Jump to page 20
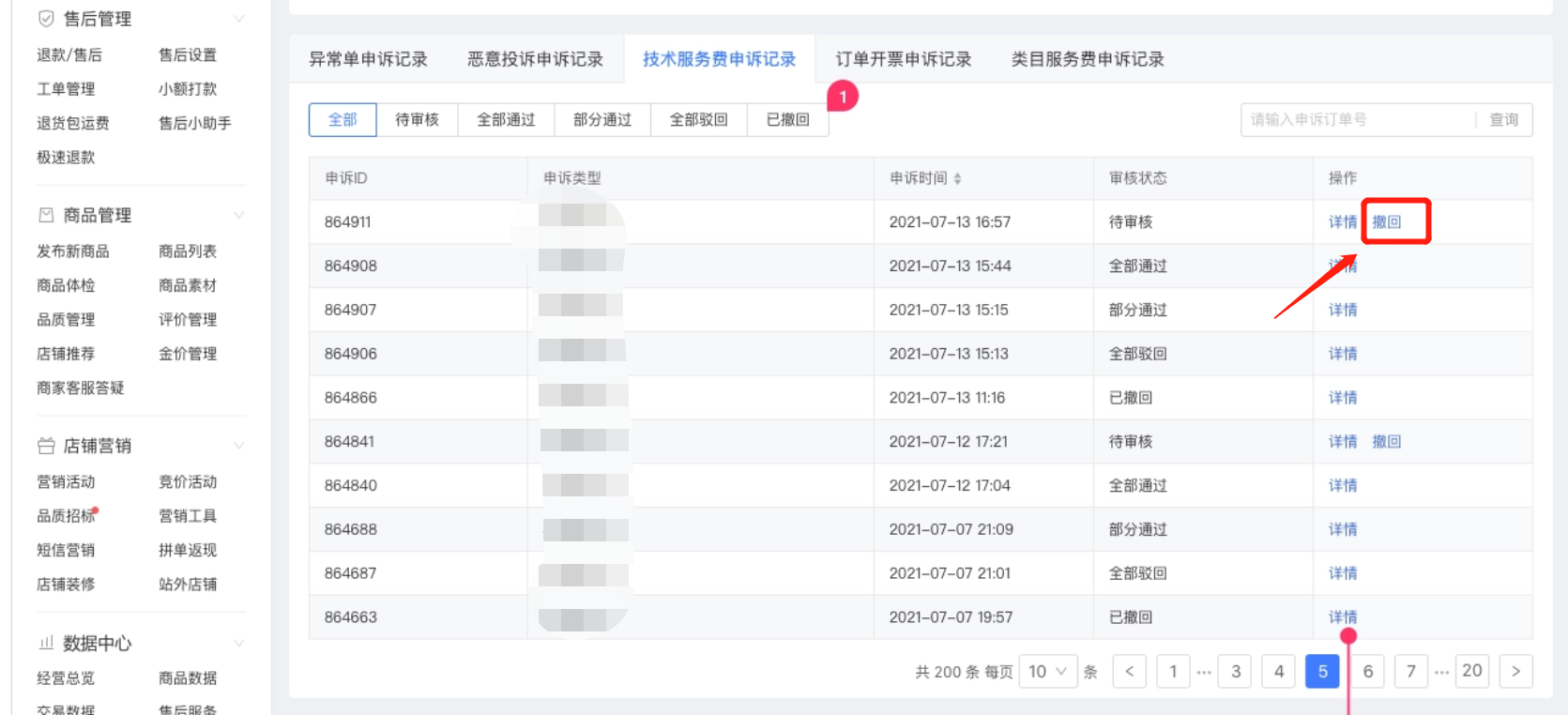This screenshot has width=1568, height=715. [x=1472, y=672]
